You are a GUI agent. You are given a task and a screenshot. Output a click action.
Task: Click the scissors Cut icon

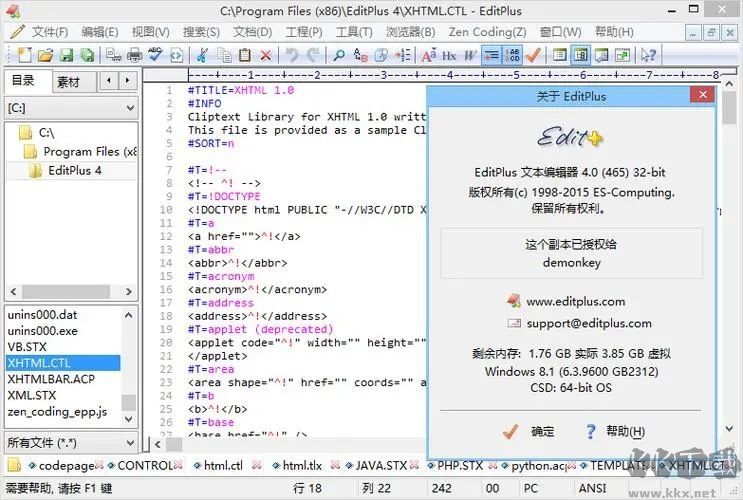202,56
